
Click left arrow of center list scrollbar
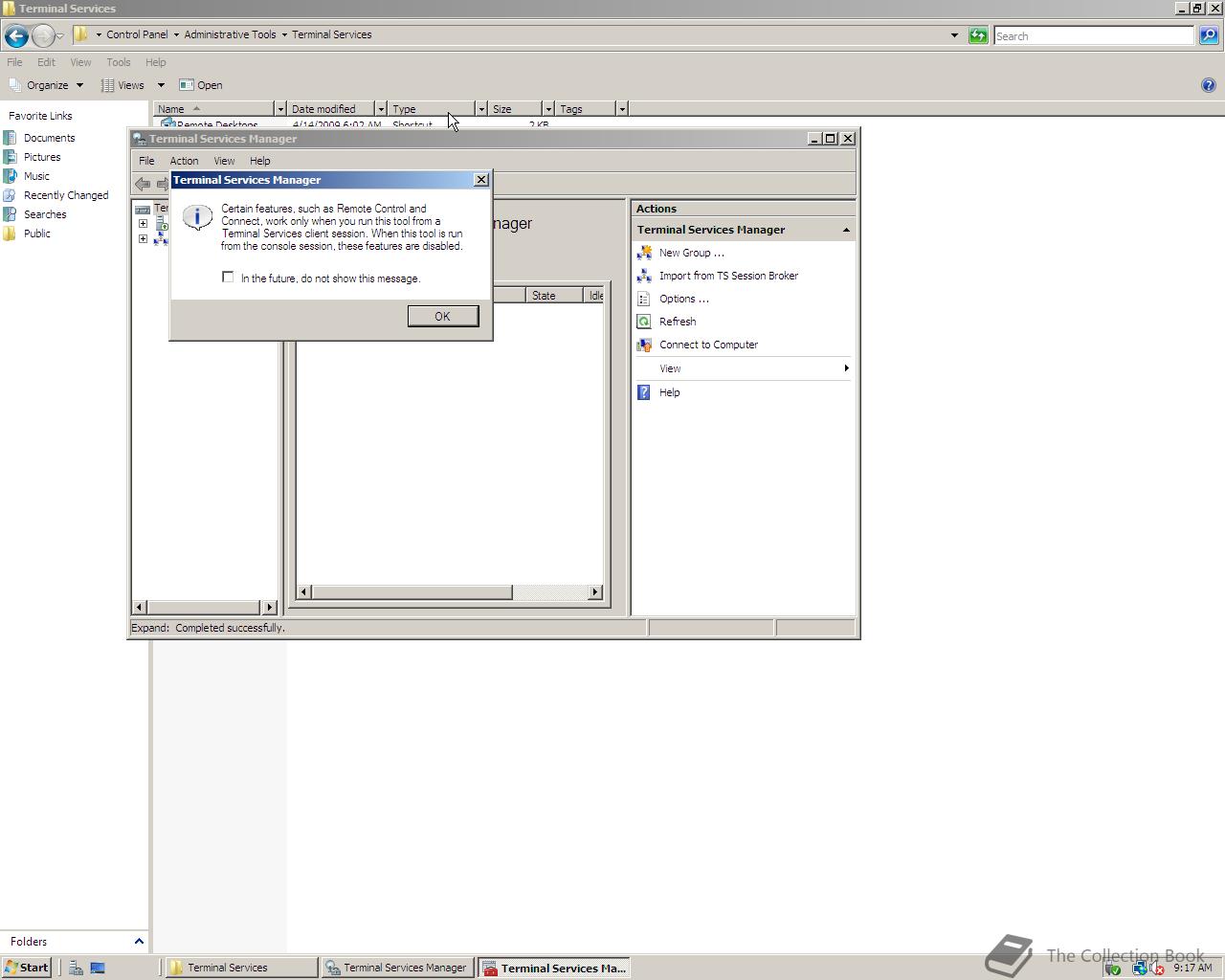pos(304,592)
